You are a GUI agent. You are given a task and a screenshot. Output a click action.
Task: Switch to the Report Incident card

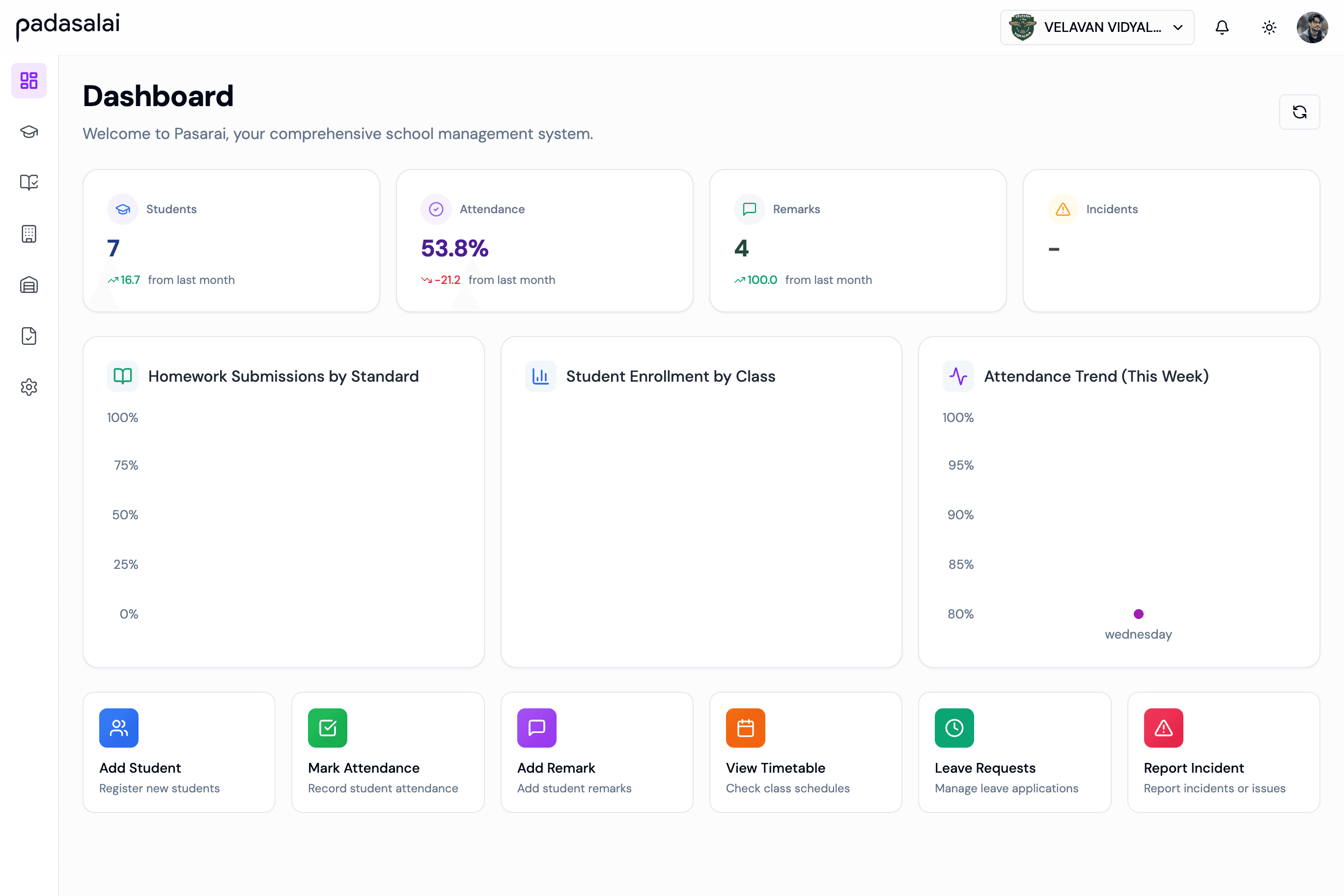point(1224,752)
